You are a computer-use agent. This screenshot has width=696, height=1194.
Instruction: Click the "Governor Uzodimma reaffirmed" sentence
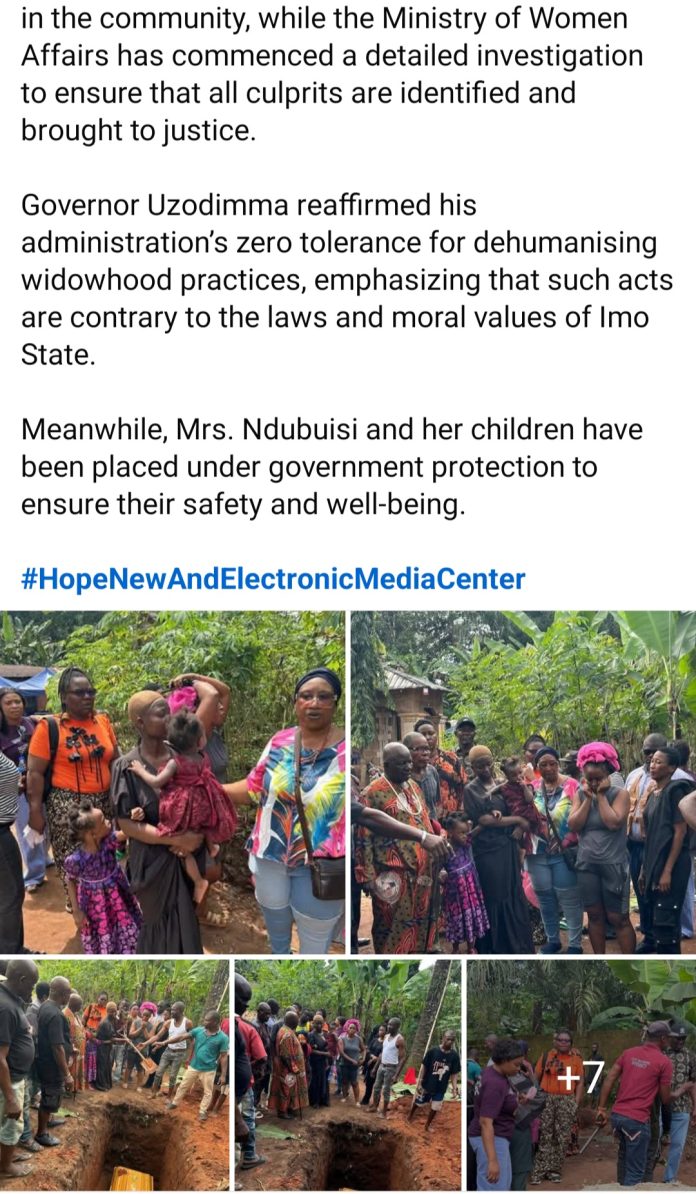coord(347,280)
